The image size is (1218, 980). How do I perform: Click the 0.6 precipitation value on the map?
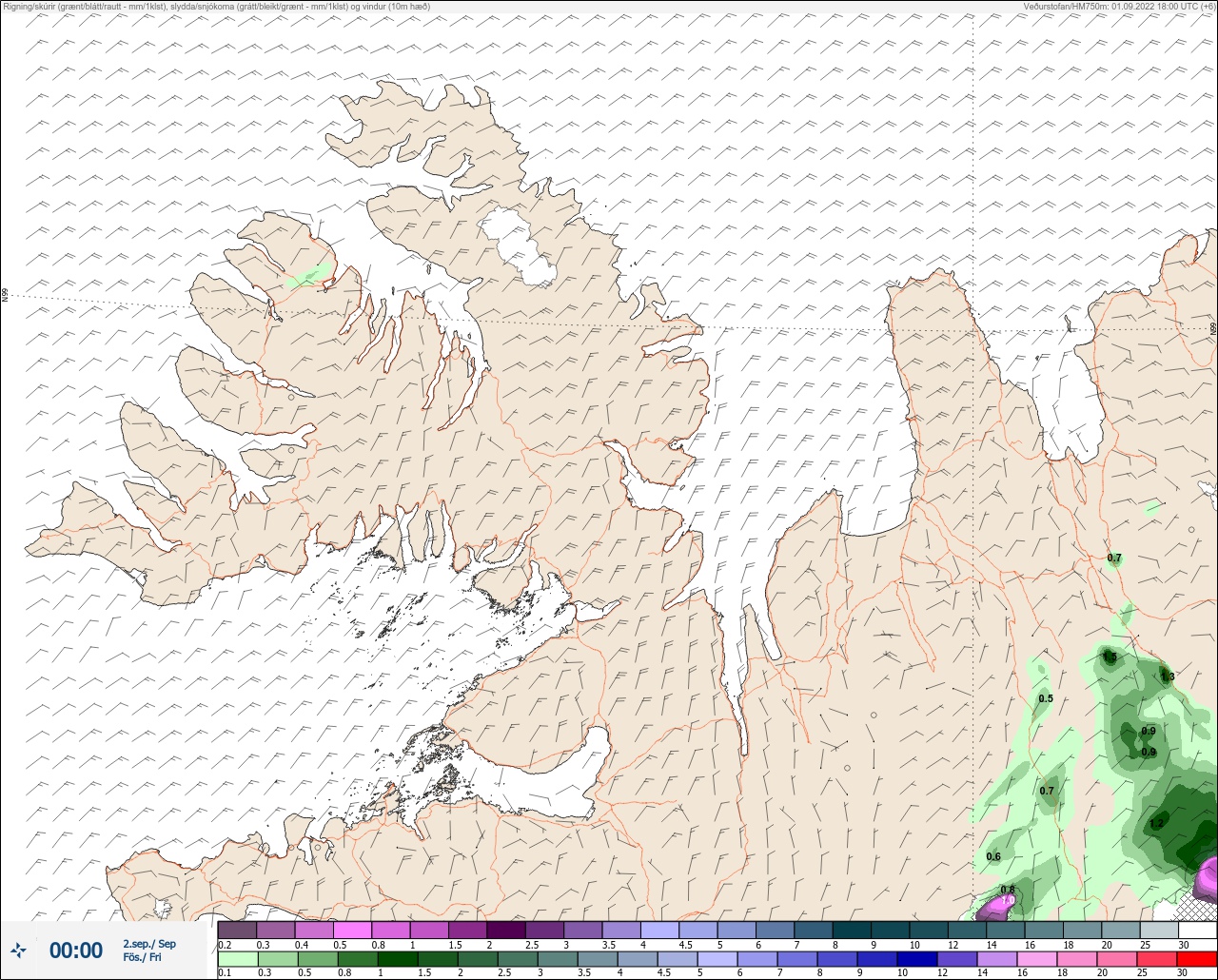coord(993,856)
